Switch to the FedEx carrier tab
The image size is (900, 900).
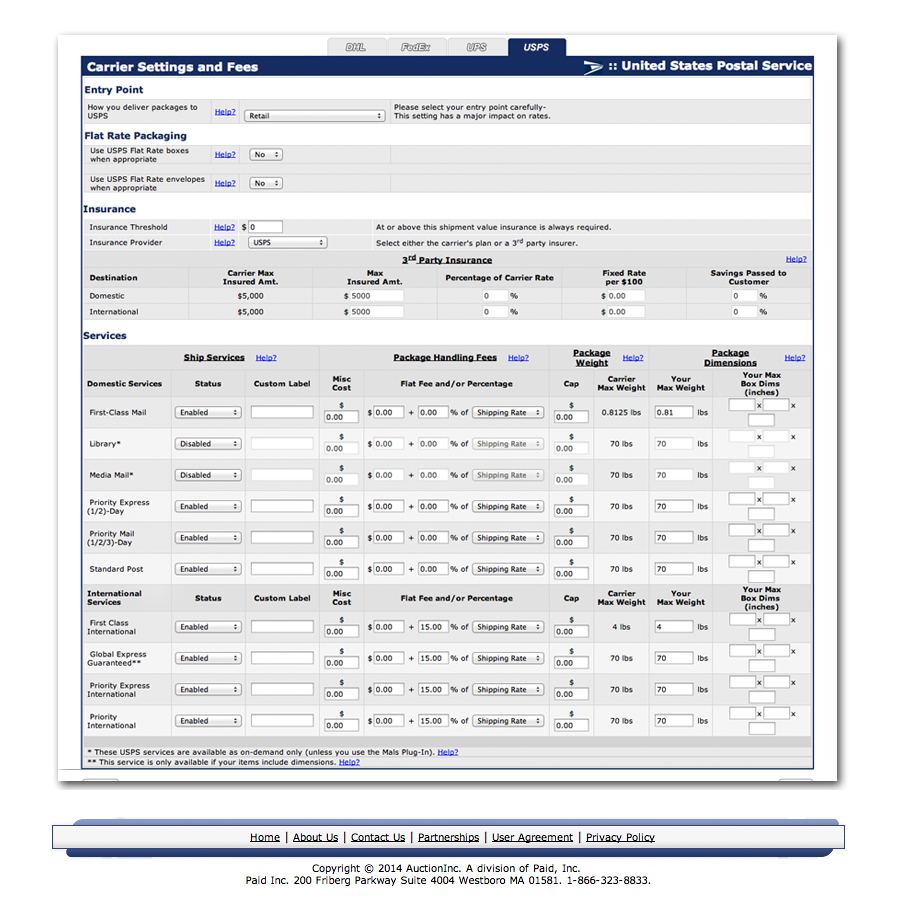point(416,47)
